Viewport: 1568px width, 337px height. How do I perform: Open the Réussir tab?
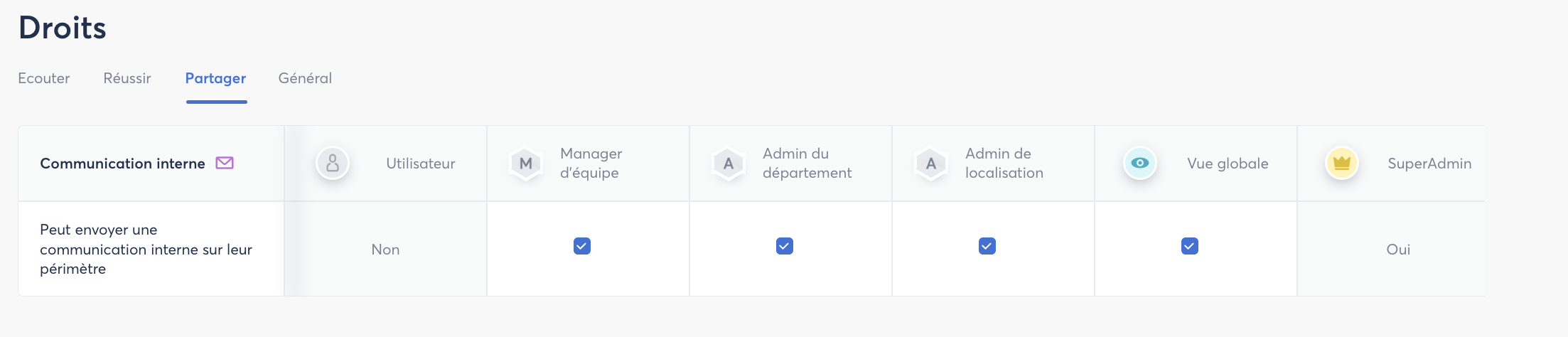(127, 78)
